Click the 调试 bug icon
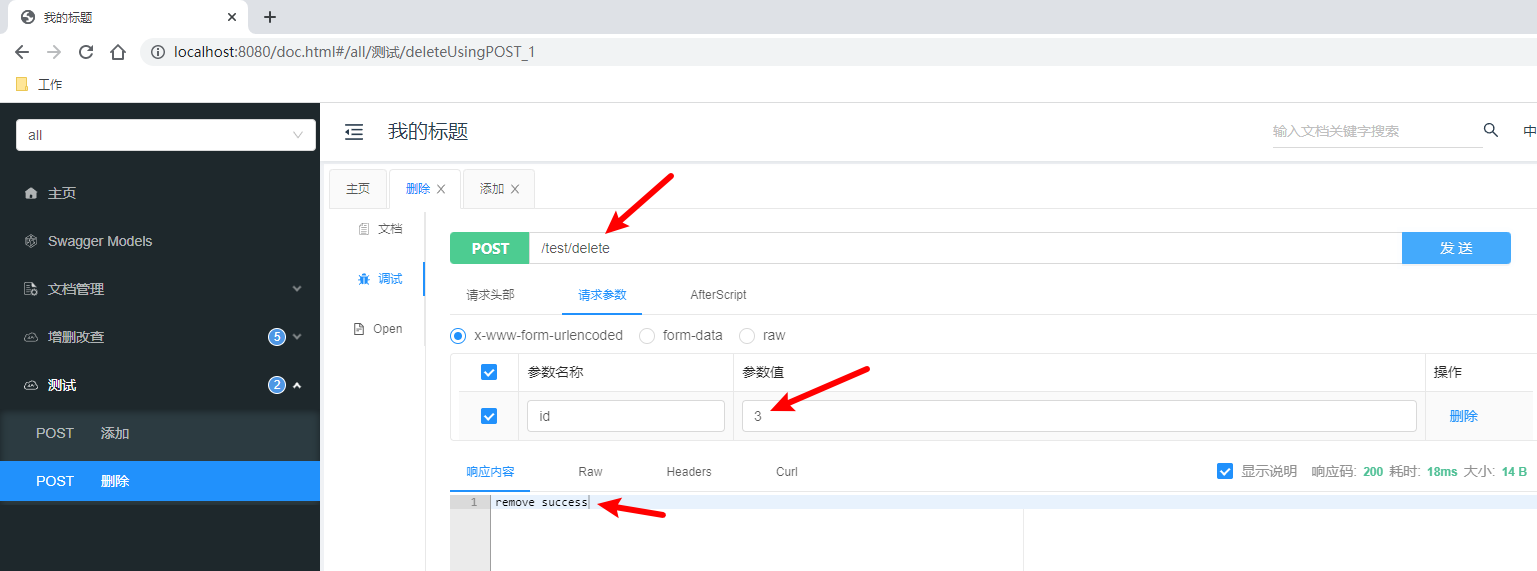 tap(364, 279)
